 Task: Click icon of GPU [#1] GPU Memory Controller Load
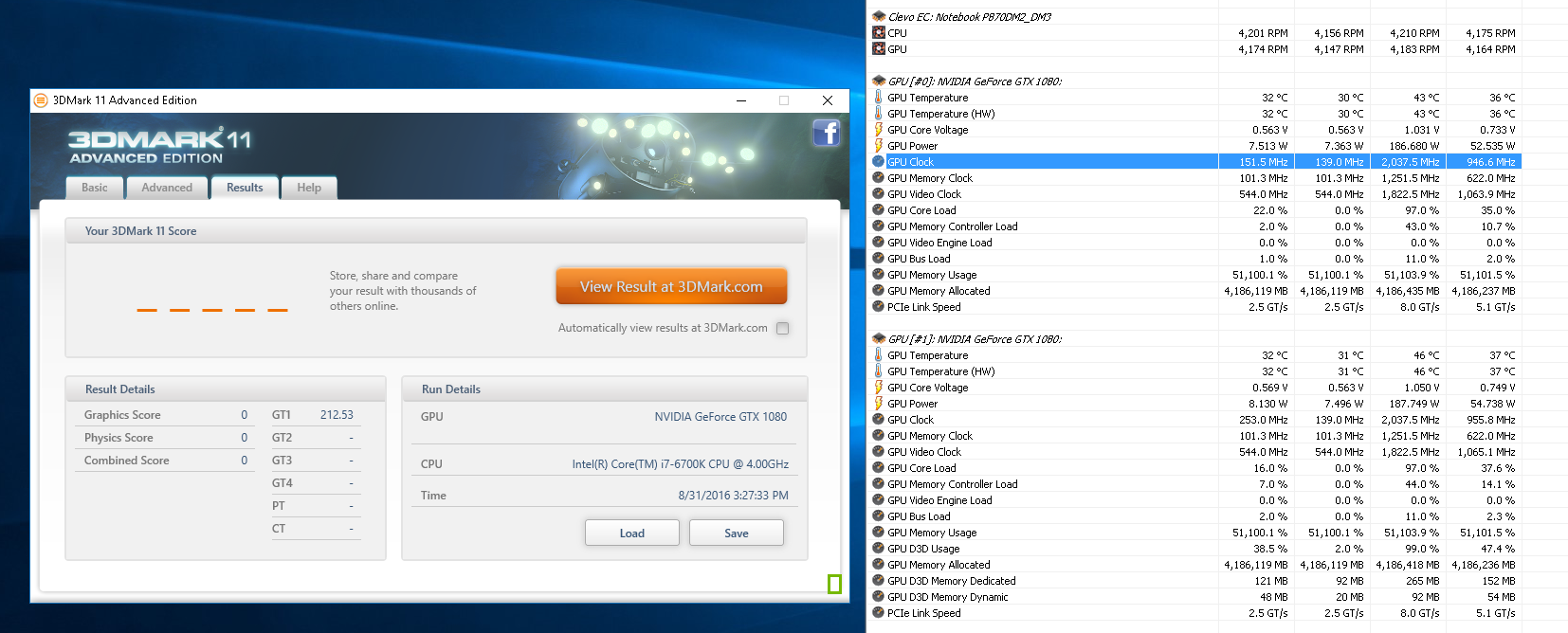coord(879,484)
